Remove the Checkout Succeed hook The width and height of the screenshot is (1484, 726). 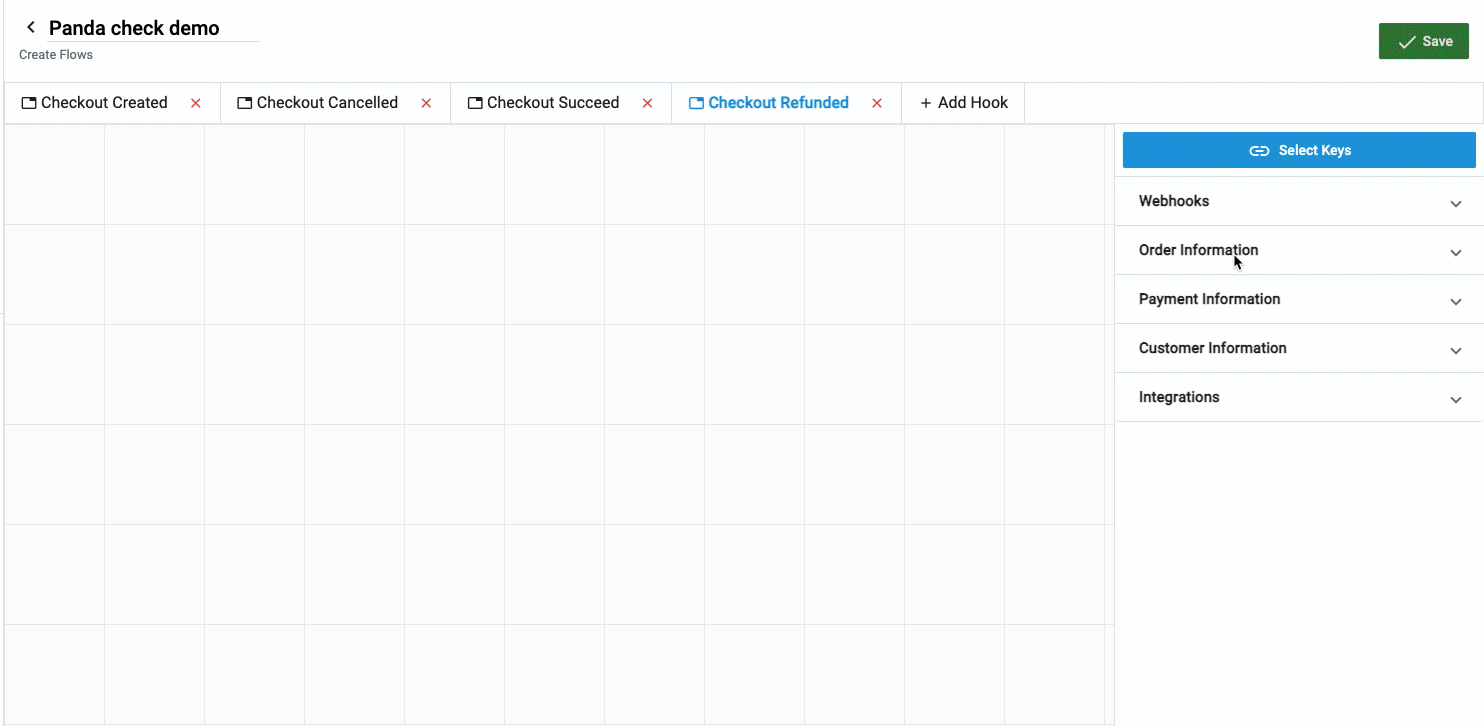pos(647,103)
